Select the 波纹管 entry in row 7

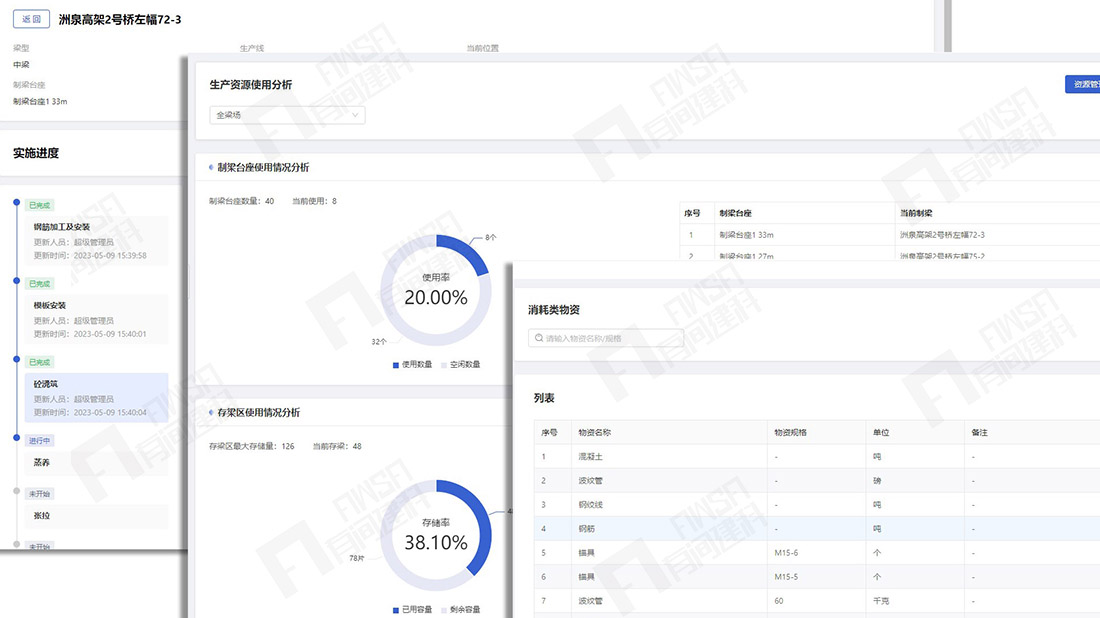817,601
